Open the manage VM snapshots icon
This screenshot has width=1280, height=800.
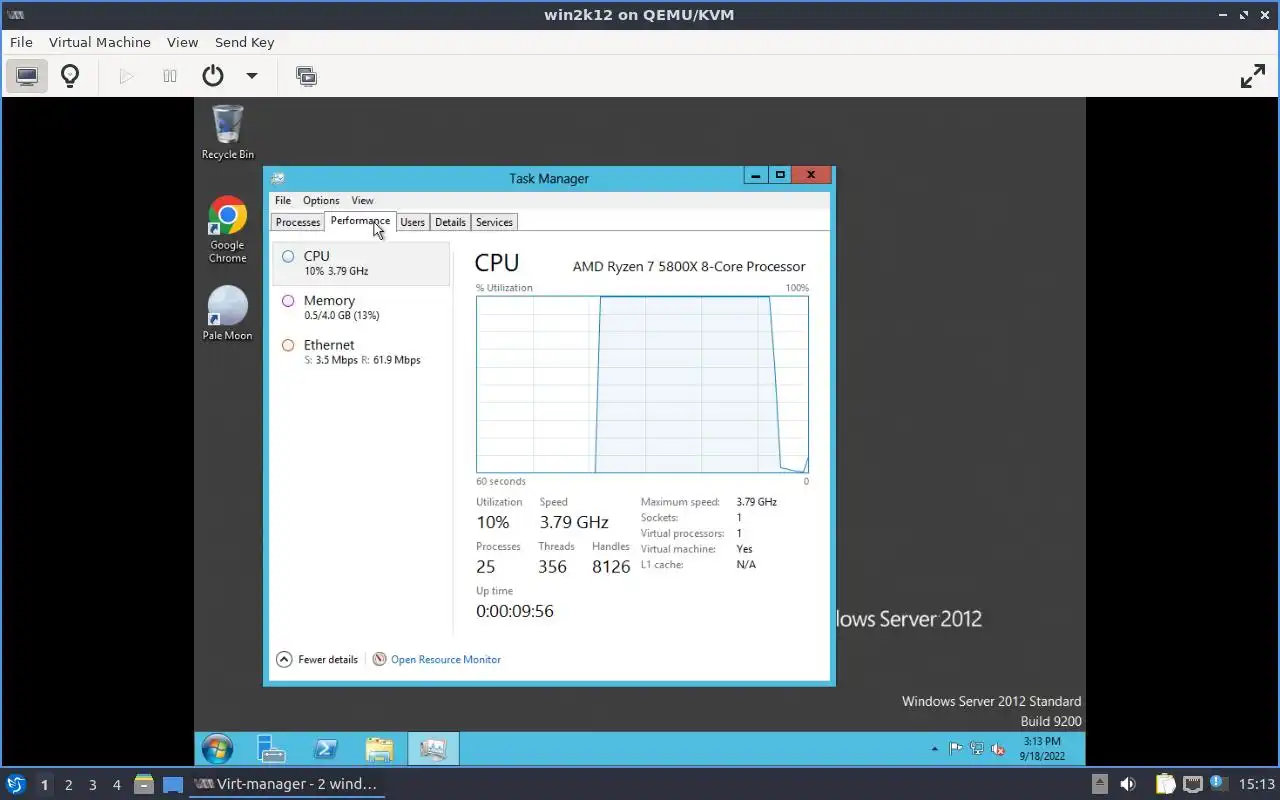click(306, 76)
